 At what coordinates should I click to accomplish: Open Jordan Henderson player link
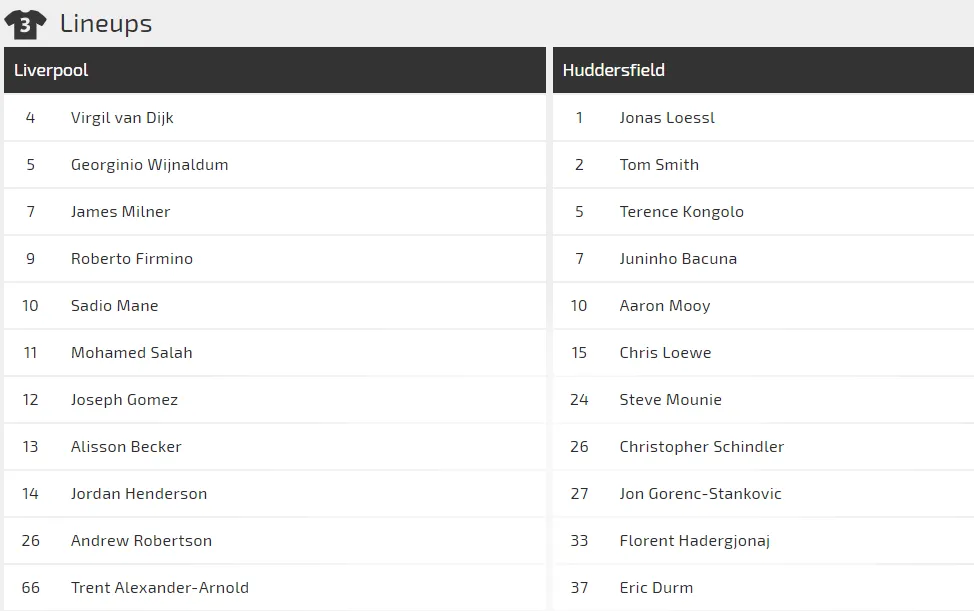coord(139,494)
